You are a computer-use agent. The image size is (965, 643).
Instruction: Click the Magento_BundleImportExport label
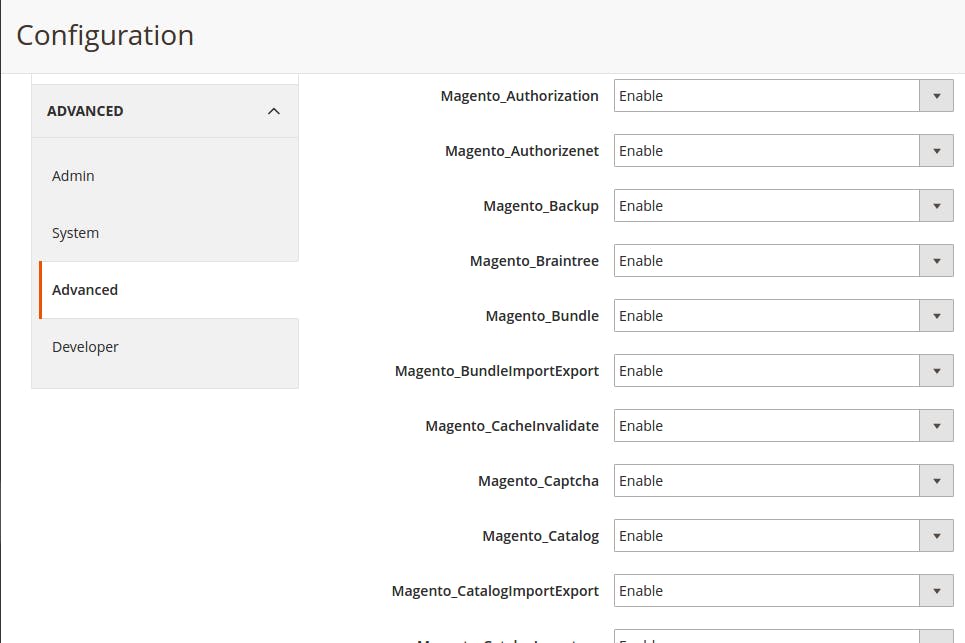(x=497, y=371)
